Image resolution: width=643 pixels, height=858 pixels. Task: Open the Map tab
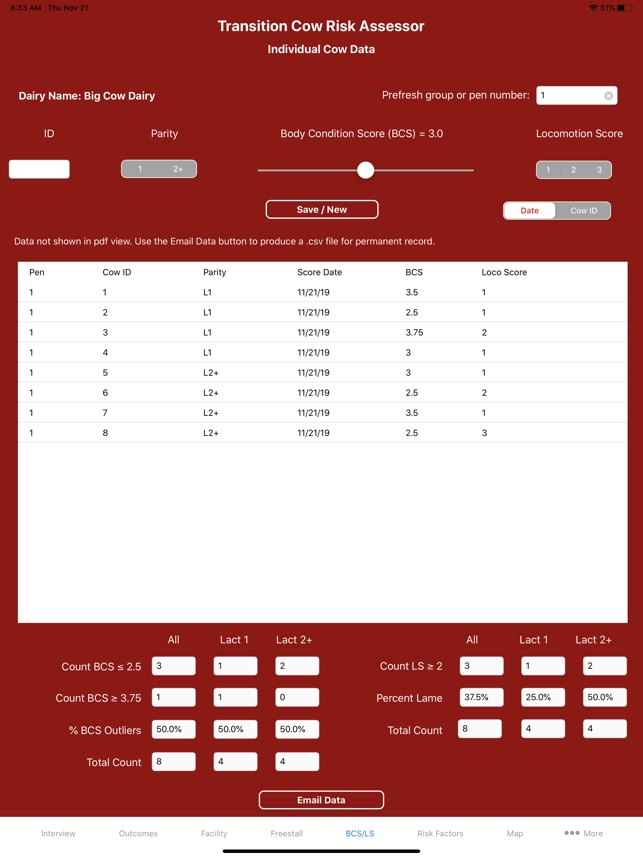pos(514,833)
